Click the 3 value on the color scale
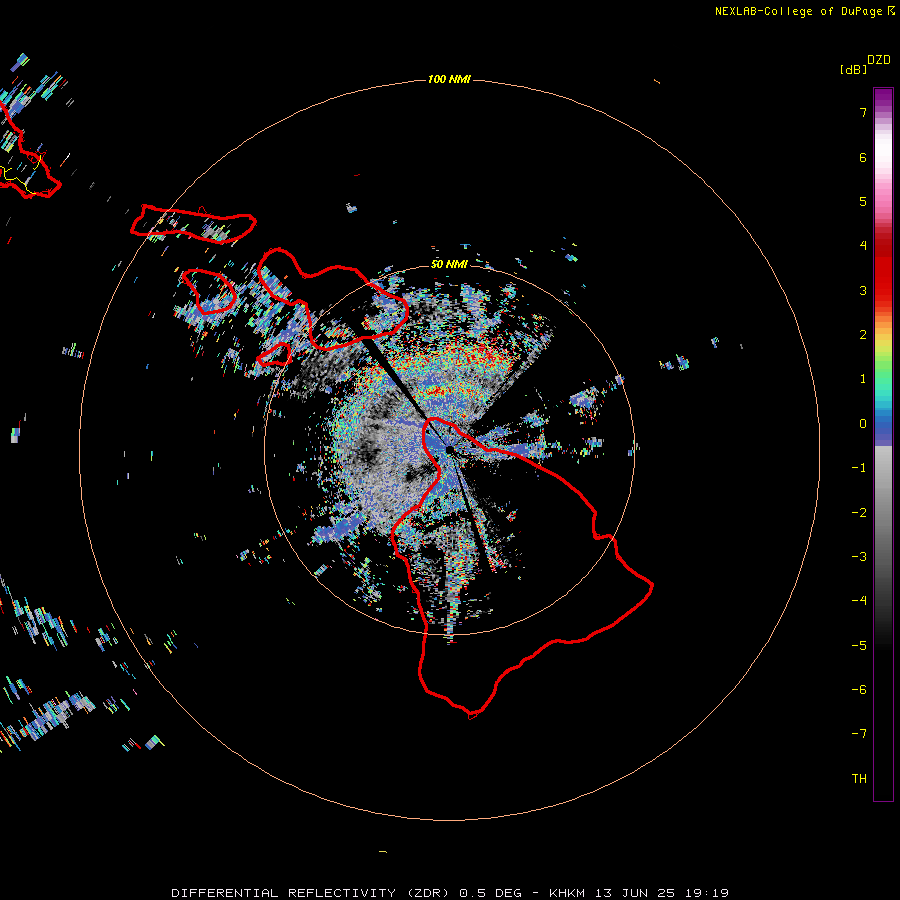 pyautogui.click(x=863, y=290)
